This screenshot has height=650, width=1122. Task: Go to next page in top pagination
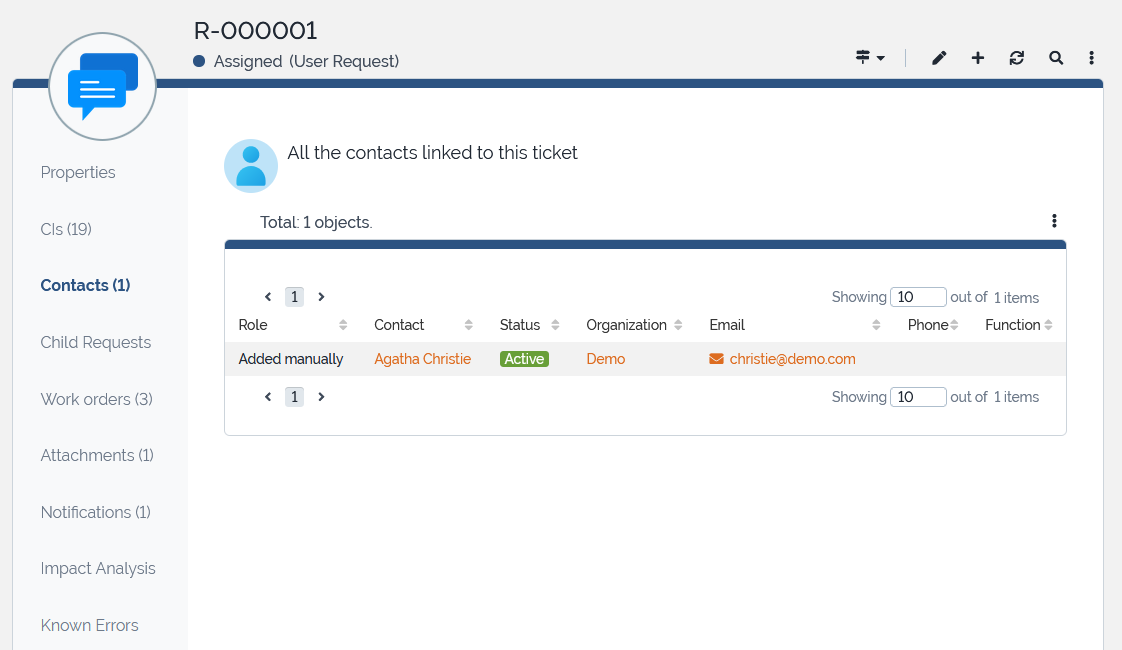click(321, 297)
